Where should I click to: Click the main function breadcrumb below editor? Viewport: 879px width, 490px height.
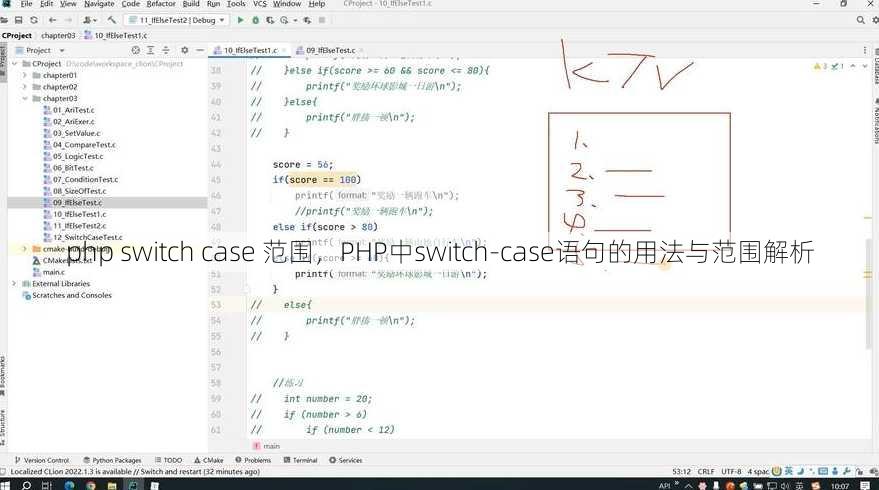[267, 446]
